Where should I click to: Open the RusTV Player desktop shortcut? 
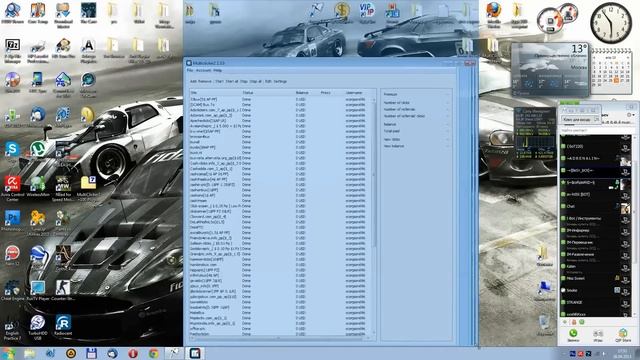(x=38, y=291)
